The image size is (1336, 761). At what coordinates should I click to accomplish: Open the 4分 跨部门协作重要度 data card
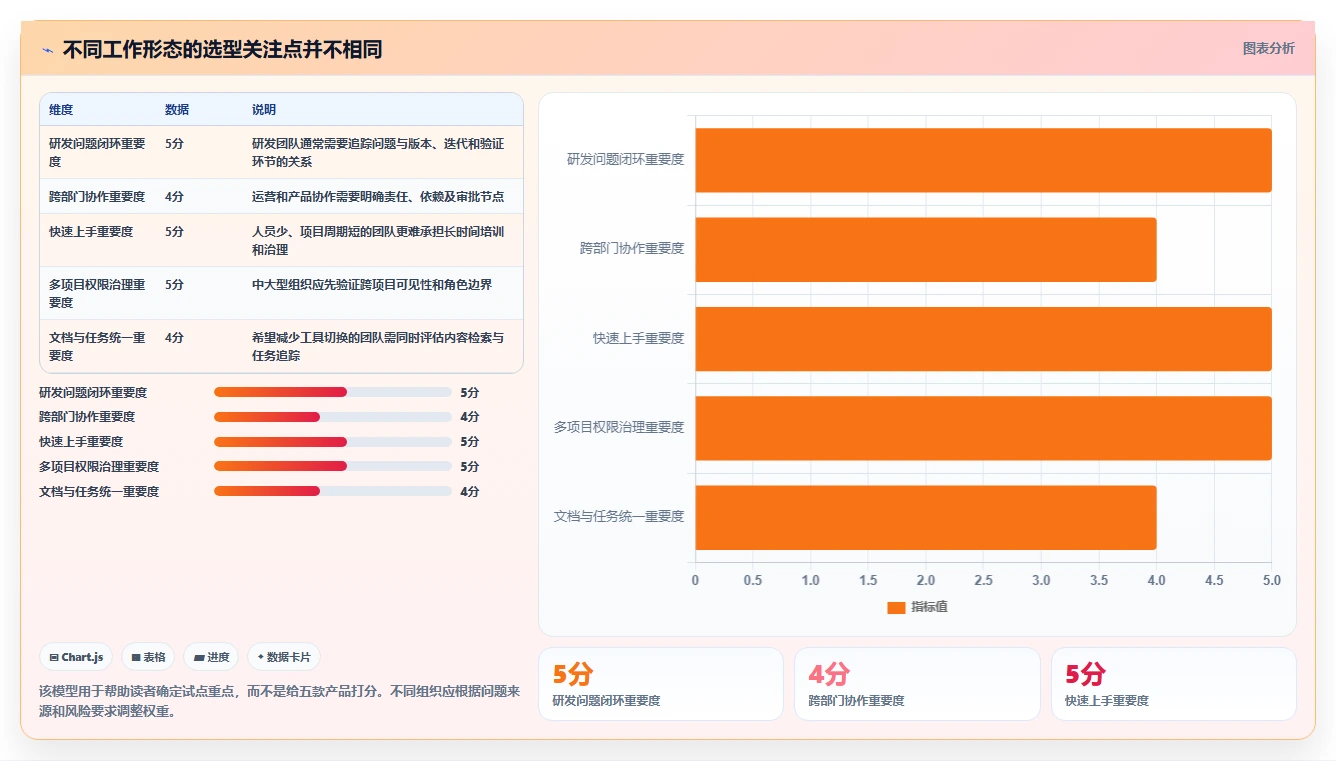pyautogui.click(x=917, y=684)
